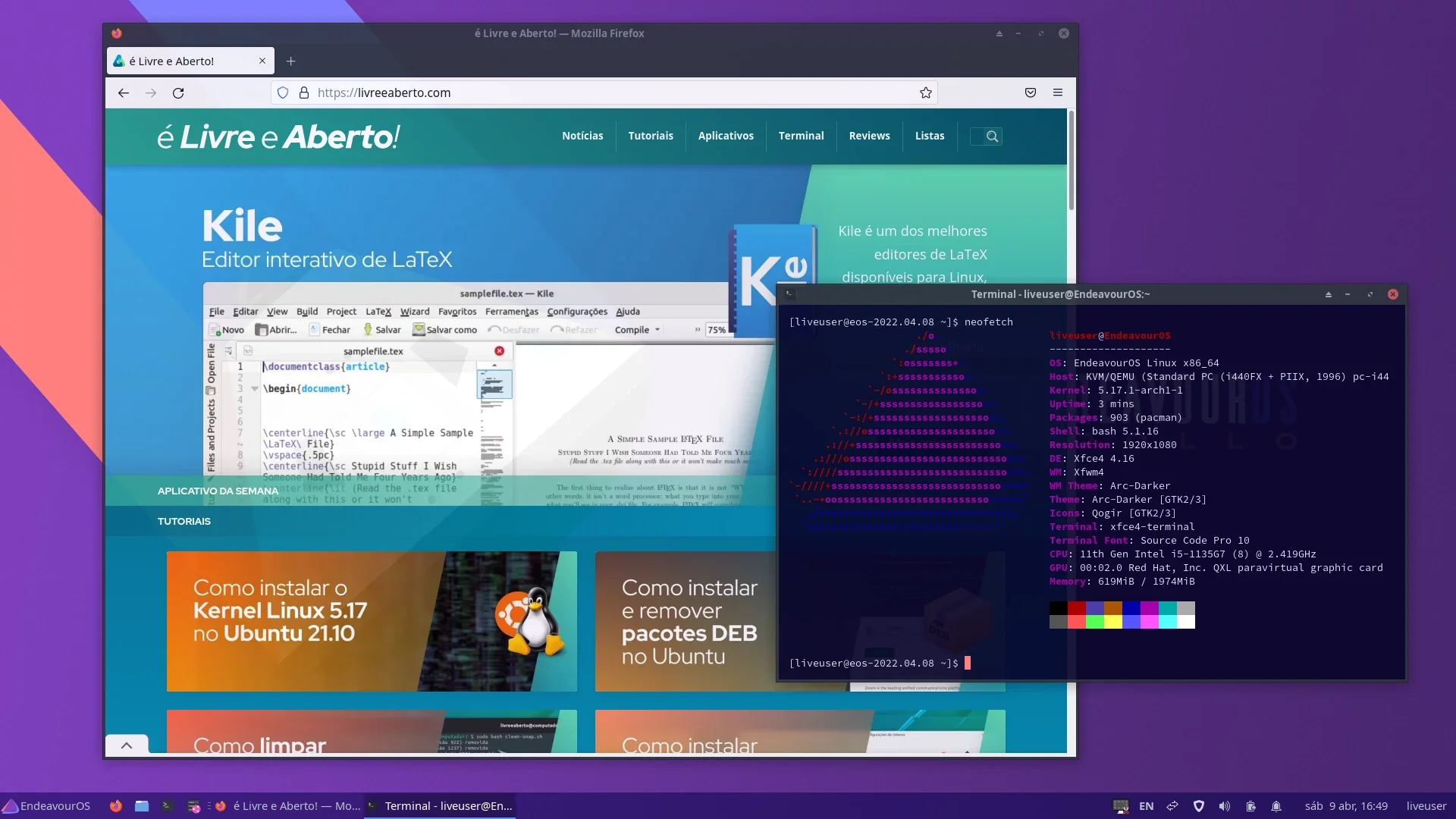Open the network arrows tray icon
This screenshot has width=1456, height=819.
[x=1172, y=806]
